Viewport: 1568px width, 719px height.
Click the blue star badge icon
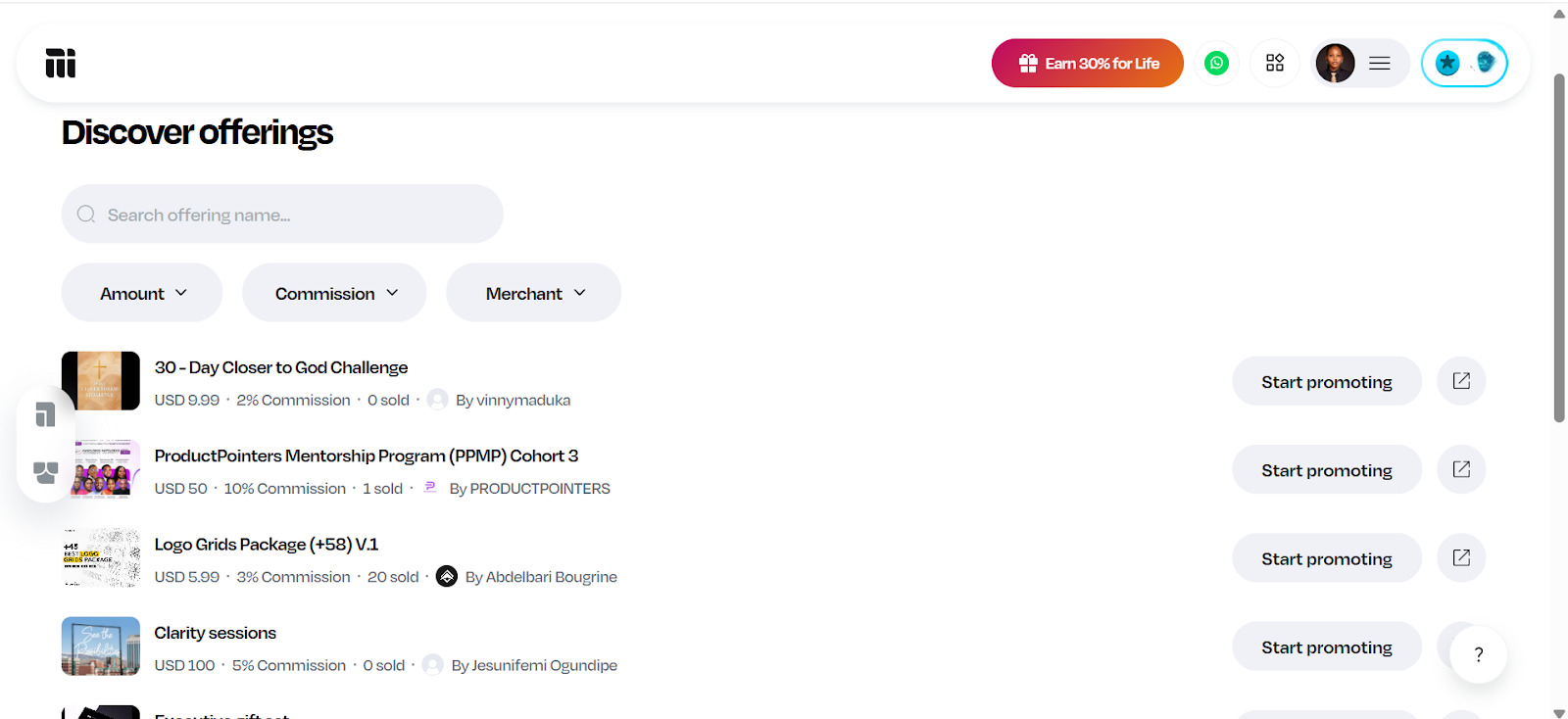point(1447,63)
